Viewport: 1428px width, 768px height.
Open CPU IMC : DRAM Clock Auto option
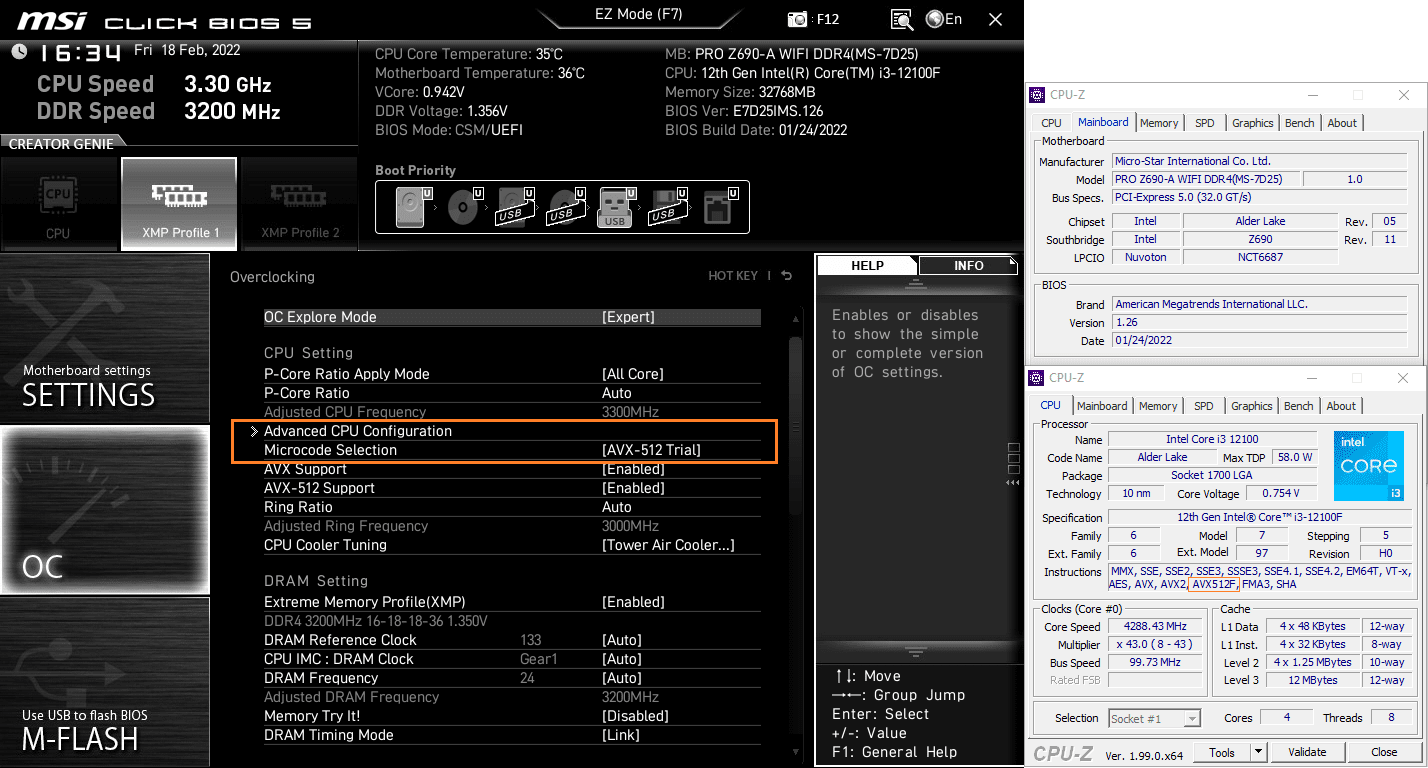click(622, 659)
